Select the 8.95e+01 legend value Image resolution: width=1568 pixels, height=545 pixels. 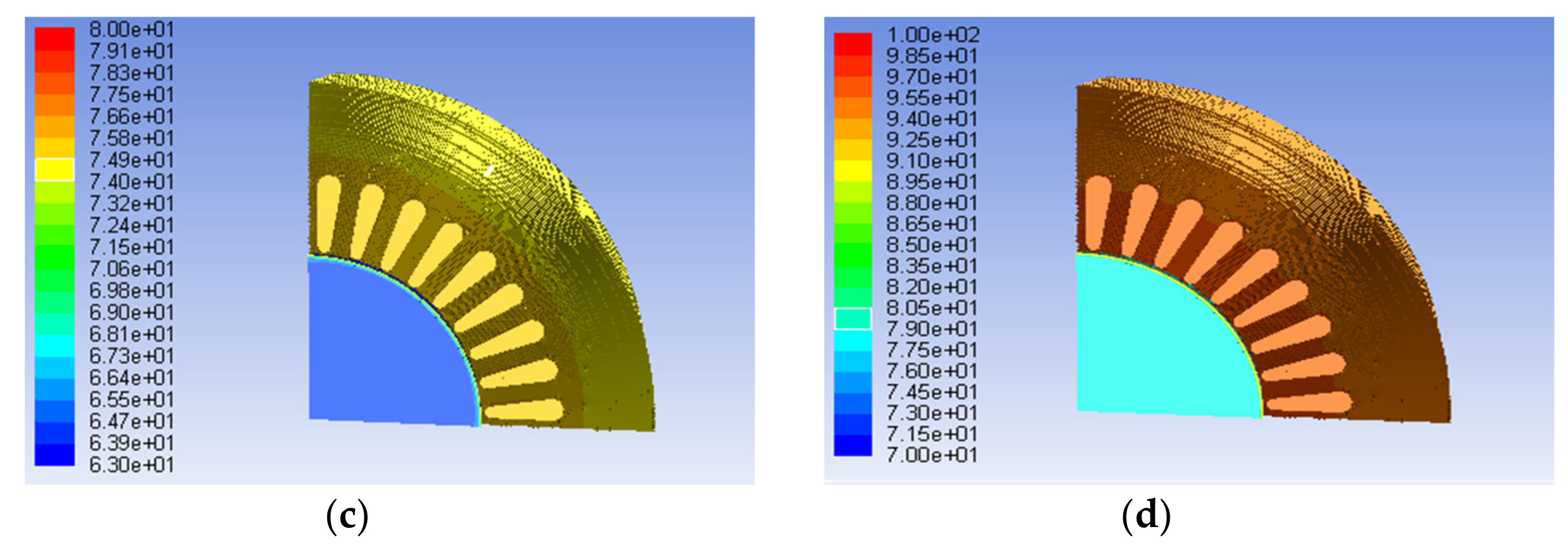tap(932, 182)
